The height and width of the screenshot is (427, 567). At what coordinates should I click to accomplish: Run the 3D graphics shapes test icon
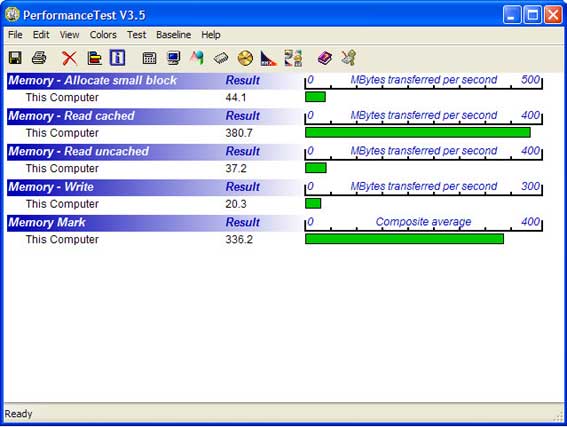tap(197, 58)
